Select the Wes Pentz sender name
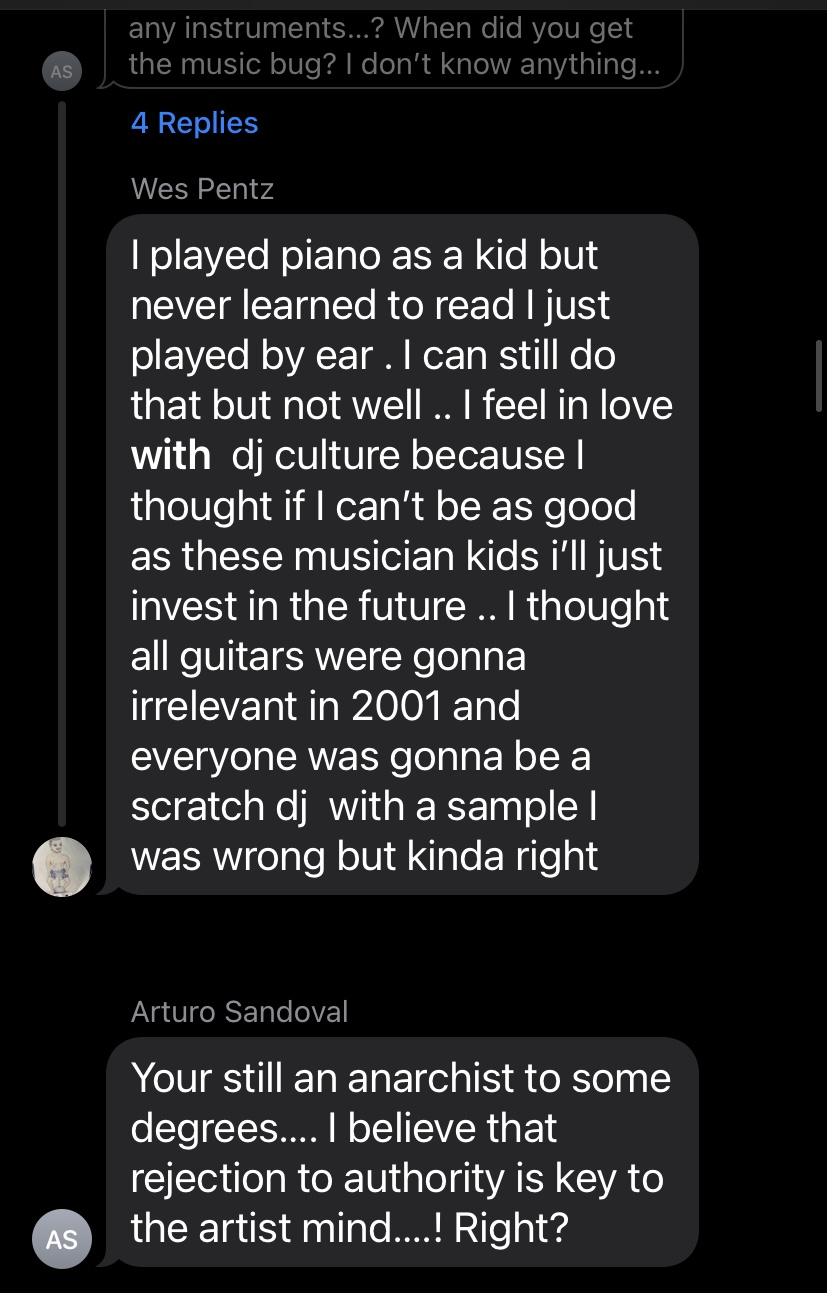Image resolution: width=827 pixels, height=1293 pixels. click(x=202, y=188)
